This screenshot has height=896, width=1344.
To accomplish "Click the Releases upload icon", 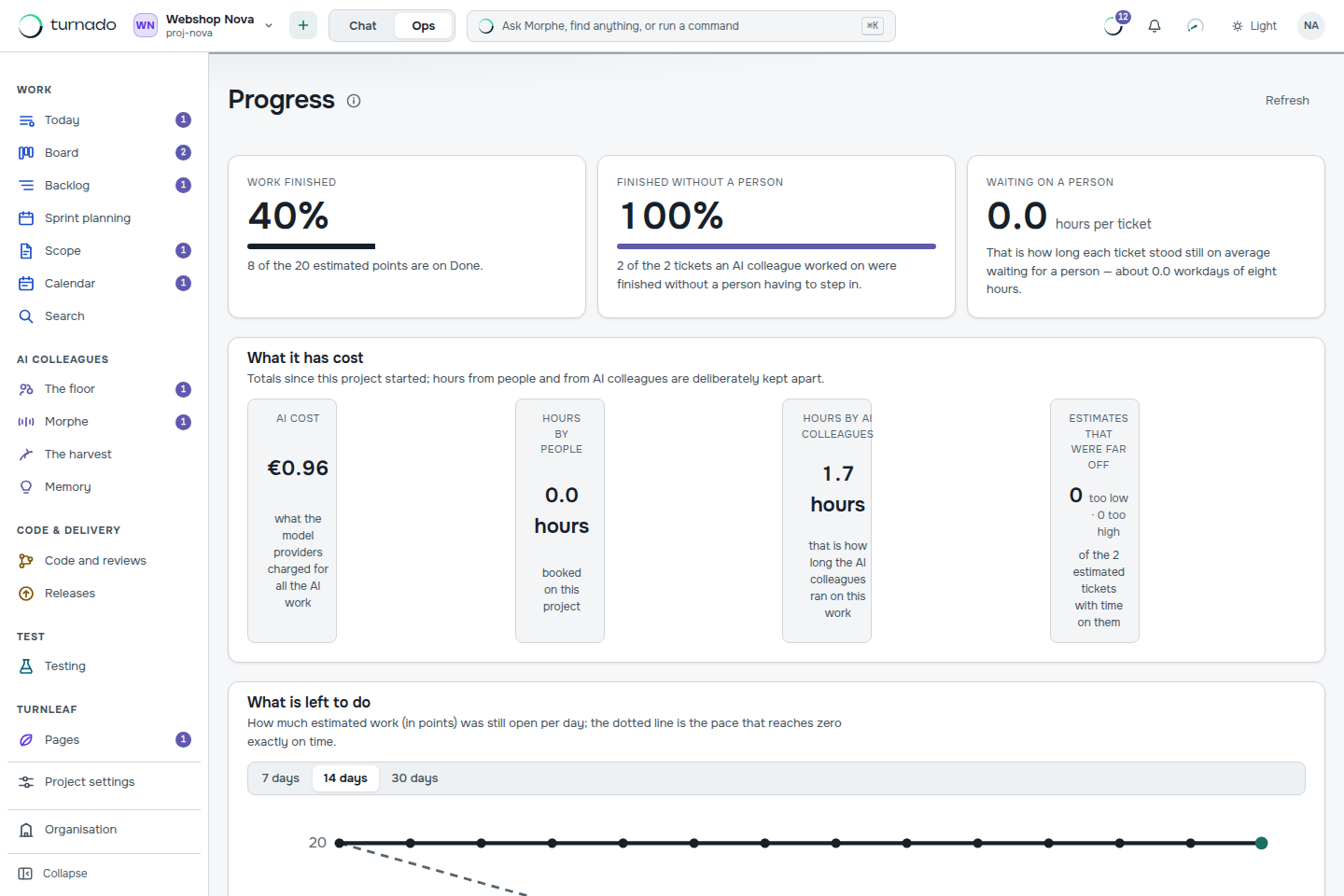I will point(26,594).
